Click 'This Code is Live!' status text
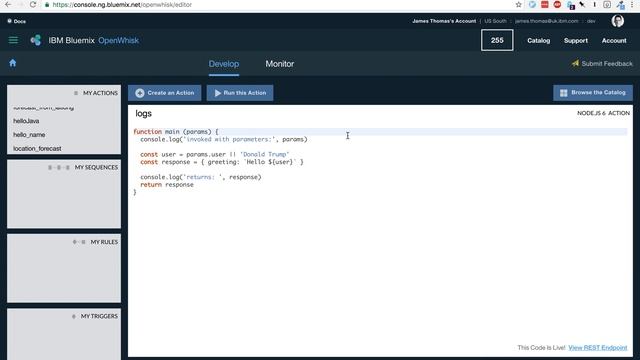Image resolution: width=640 pixels, height=360 pixels. 541,348
